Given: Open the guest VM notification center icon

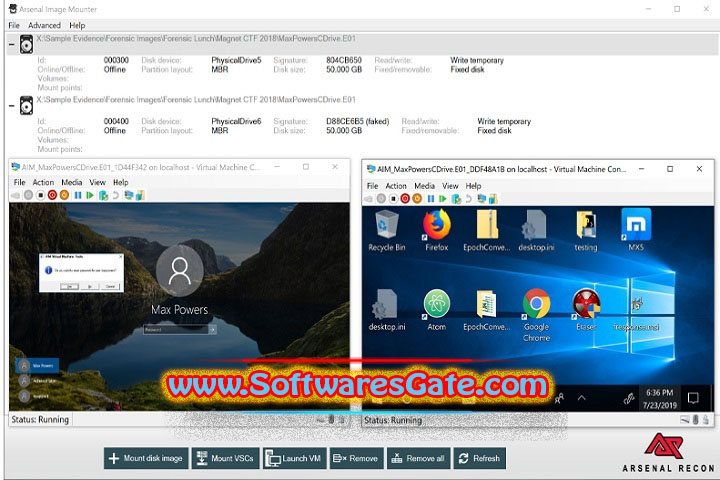Looking at the screenshot, I should coord(693,398).
